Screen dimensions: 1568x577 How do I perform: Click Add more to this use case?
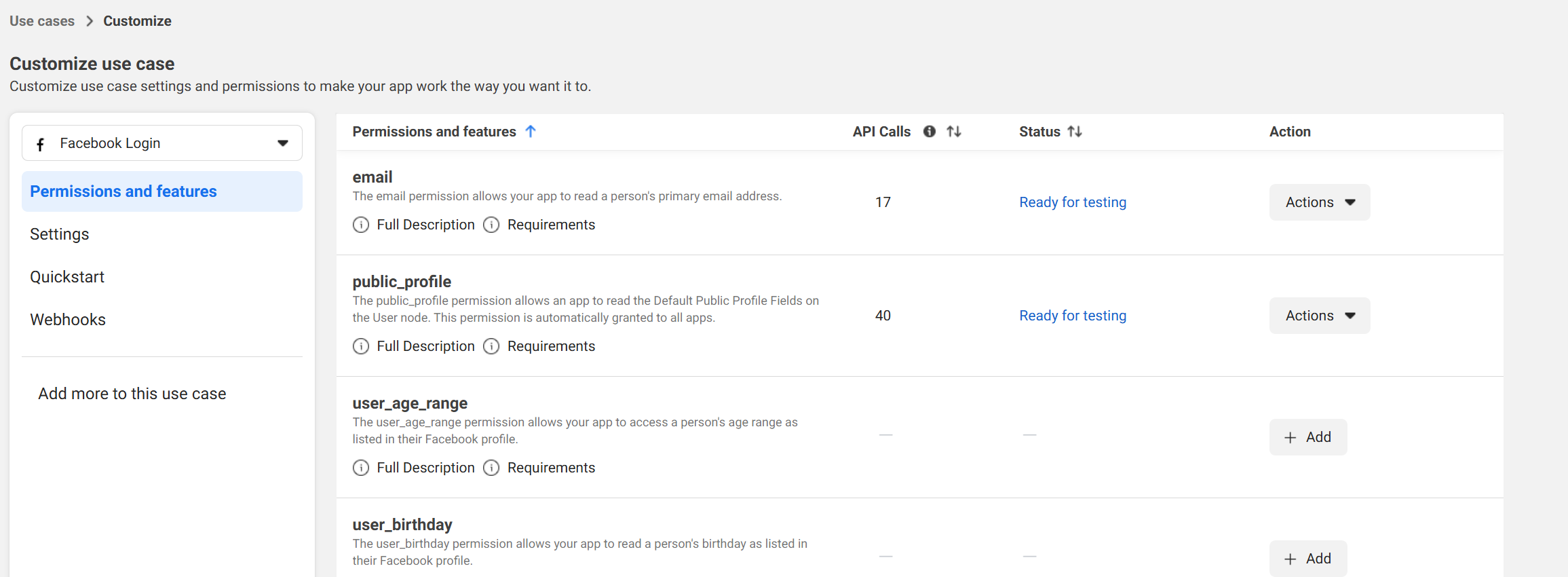132,394
